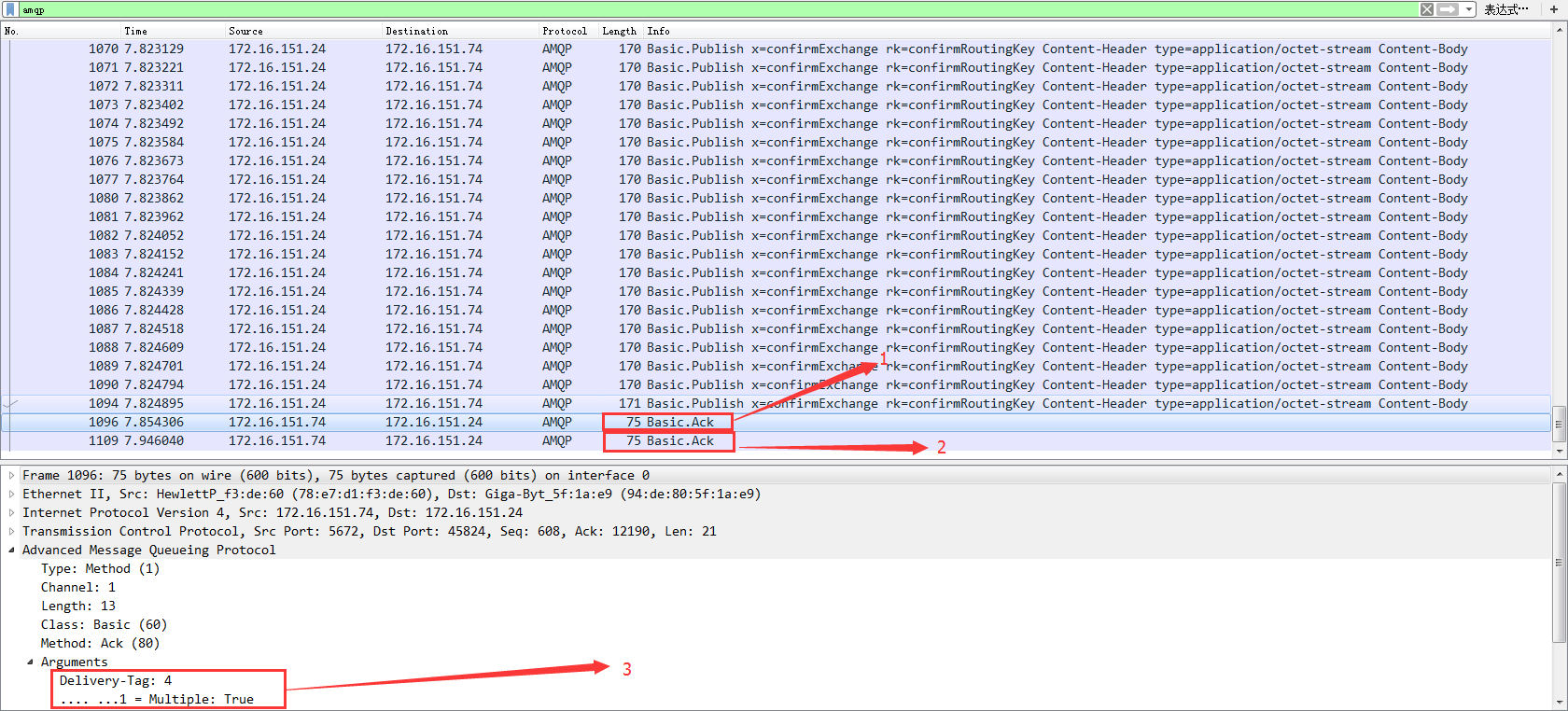This screenshot has width=1568, height=711.
Task: Select packet 1094 Basic.Publish row
Action: (x=776, y=403)
